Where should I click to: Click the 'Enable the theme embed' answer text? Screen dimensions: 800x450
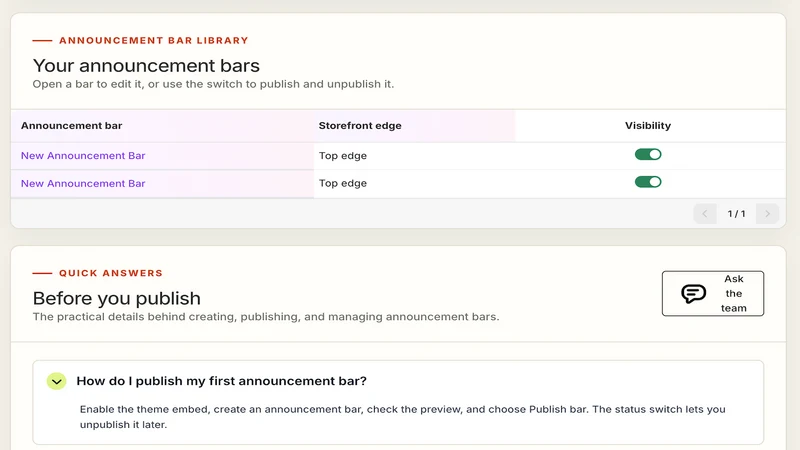(403, 417)
